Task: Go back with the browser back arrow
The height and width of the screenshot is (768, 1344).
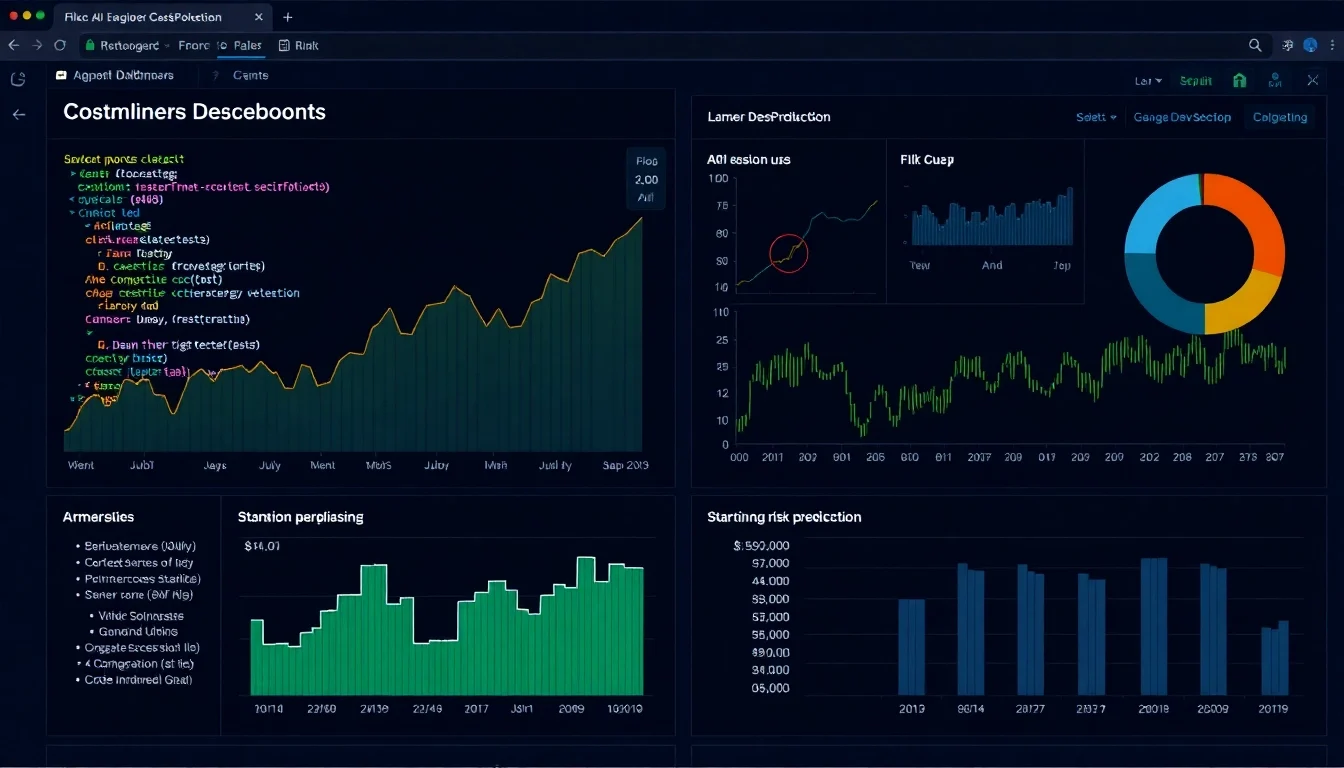Action: coord(14,45)
